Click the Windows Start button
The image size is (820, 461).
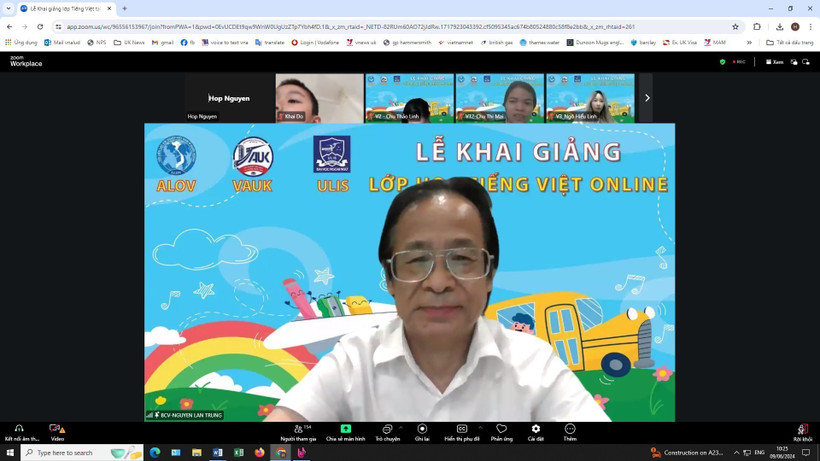(x=10, y=453)
